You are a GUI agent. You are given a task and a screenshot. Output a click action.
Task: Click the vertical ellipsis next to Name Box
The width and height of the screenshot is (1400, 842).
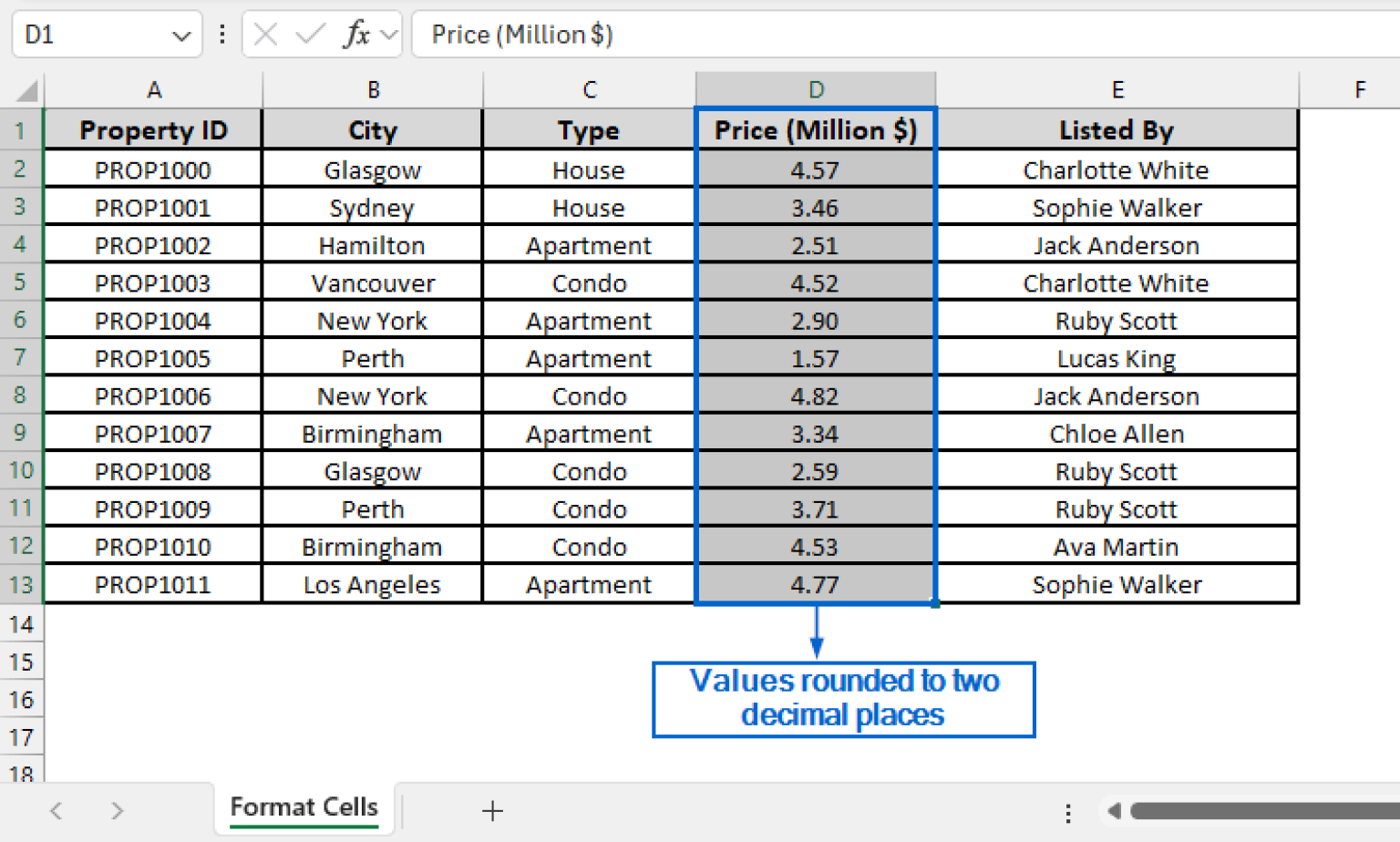pyautogui.click(x=221, y=34)
